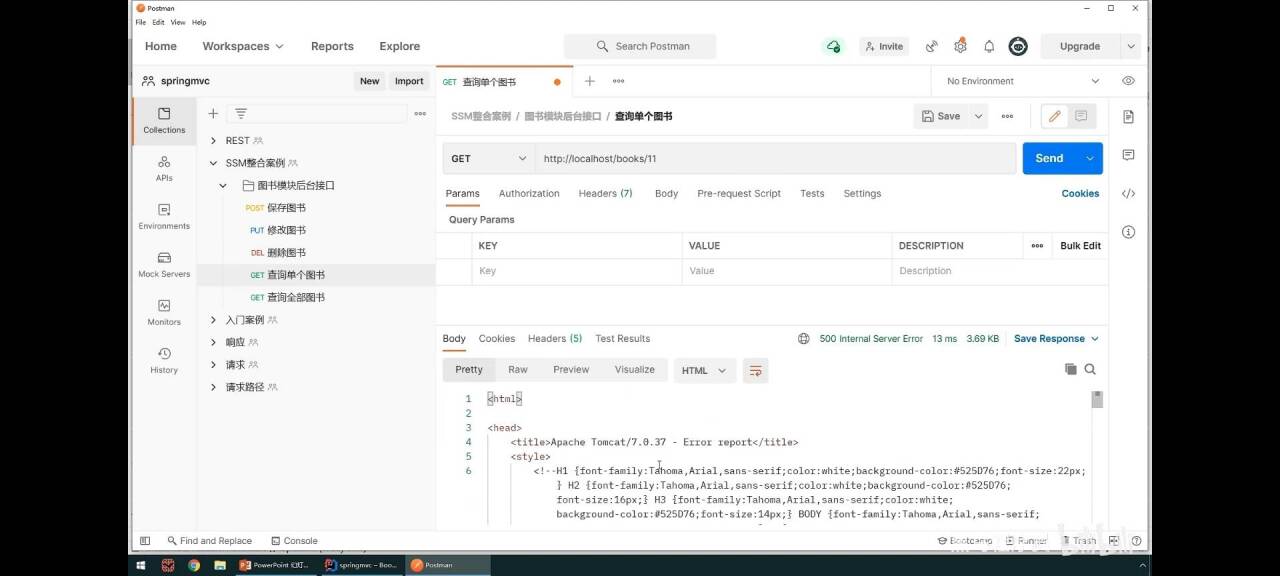1280x576 pixels.
Task: Expand the 入门案例 collection
Action: click(x=213, y=320)
